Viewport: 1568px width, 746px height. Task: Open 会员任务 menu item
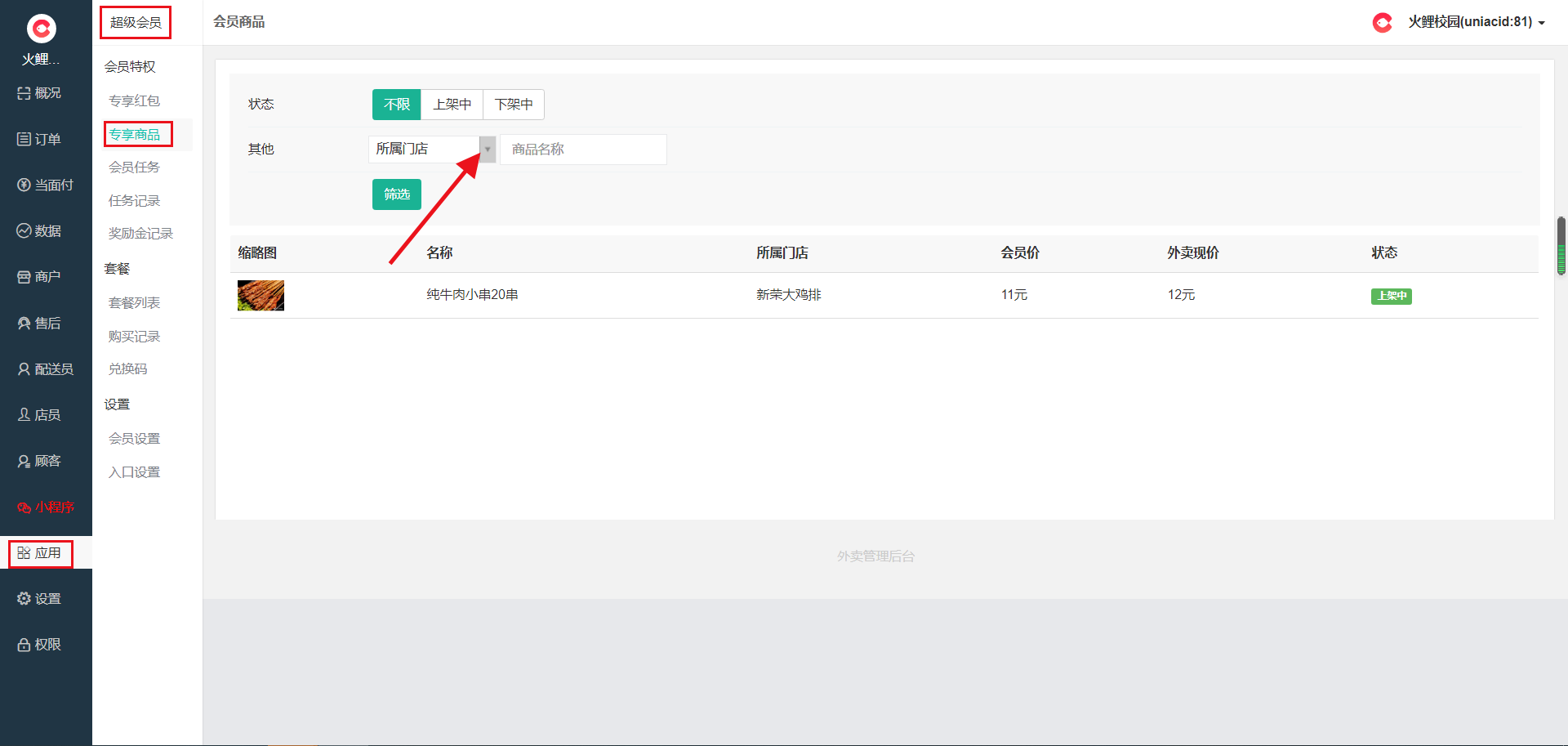135,167
